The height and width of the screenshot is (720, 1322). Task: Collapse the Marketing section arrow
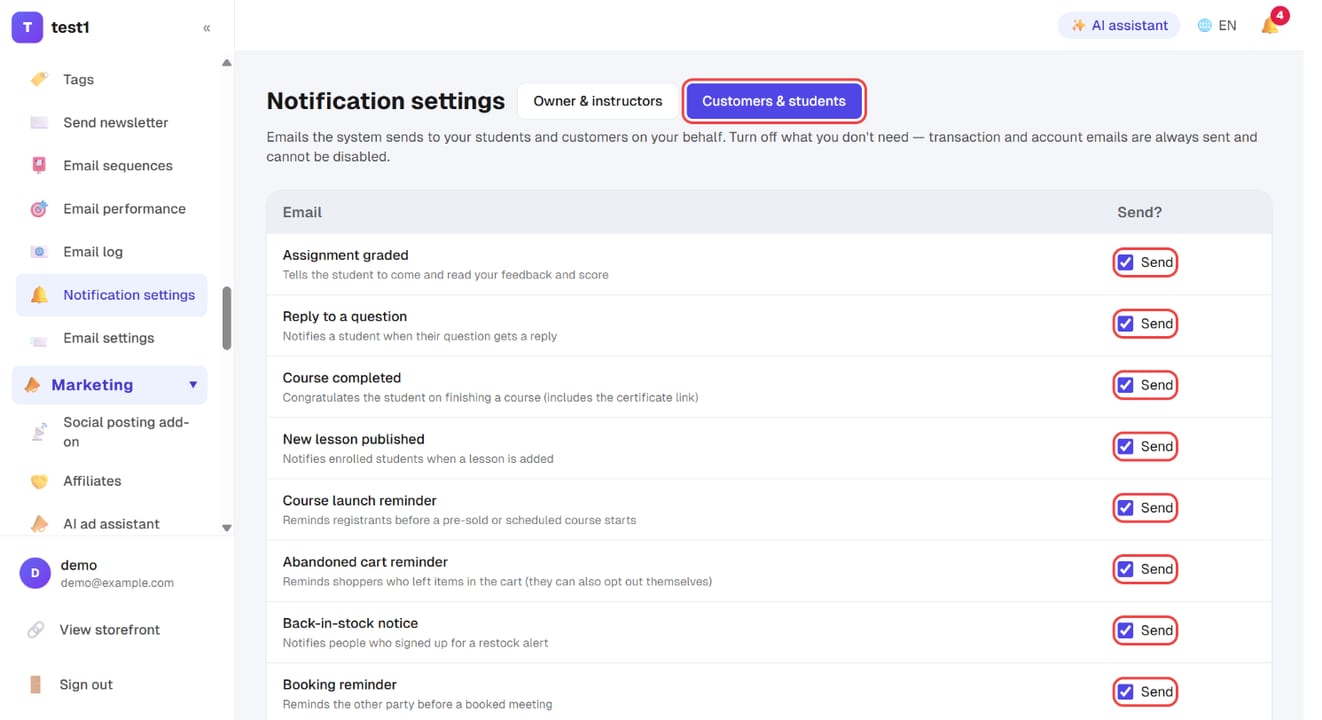click(x=193, y=385)
